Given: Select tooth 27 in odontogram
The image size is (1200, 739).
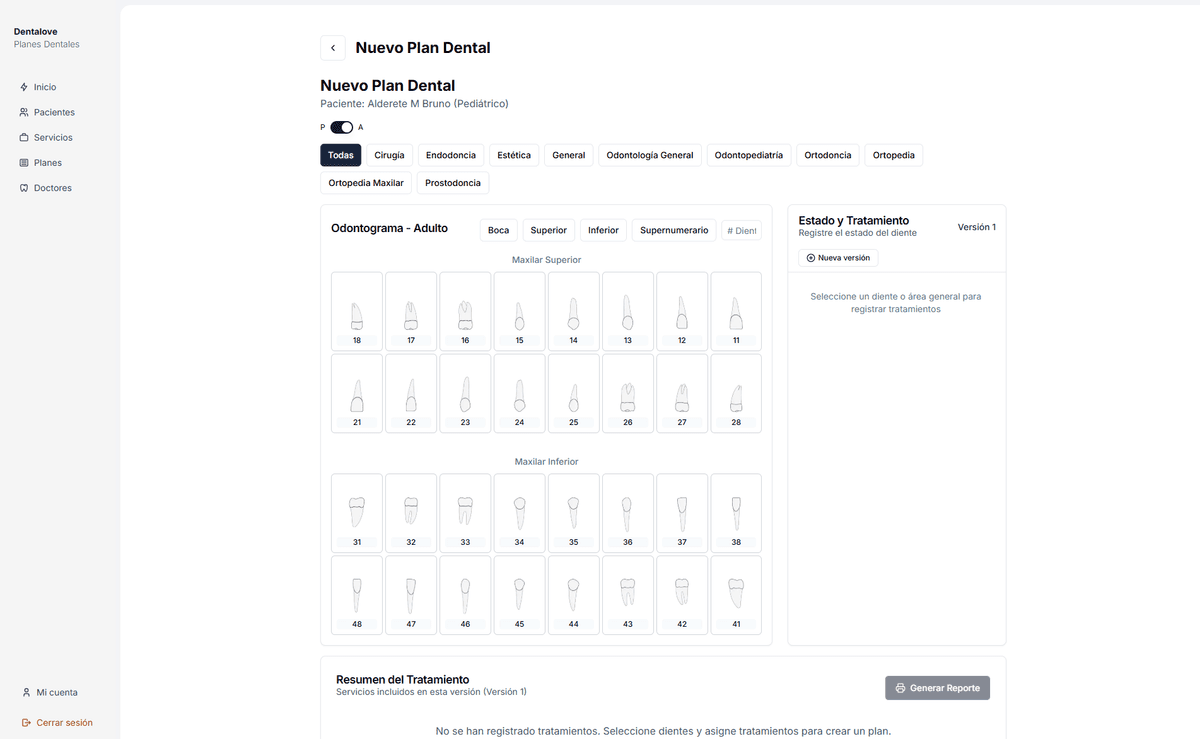Looking at the screenshot, I should pyautogui.click(x=682, y=393).
